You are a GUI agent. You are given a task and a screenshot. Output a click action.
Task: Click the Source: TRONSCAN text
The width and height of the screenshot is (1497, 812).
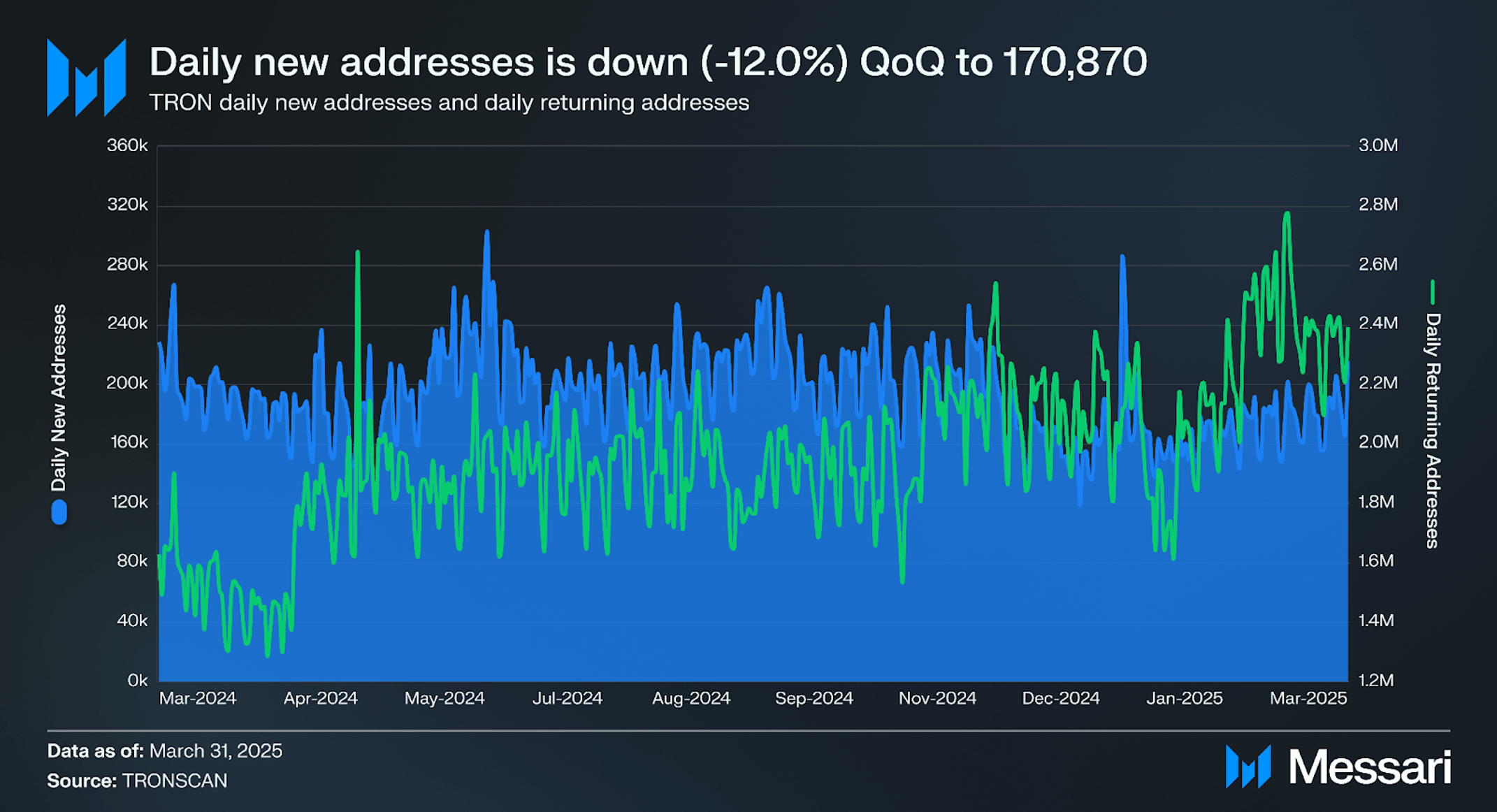click(137, 781)
